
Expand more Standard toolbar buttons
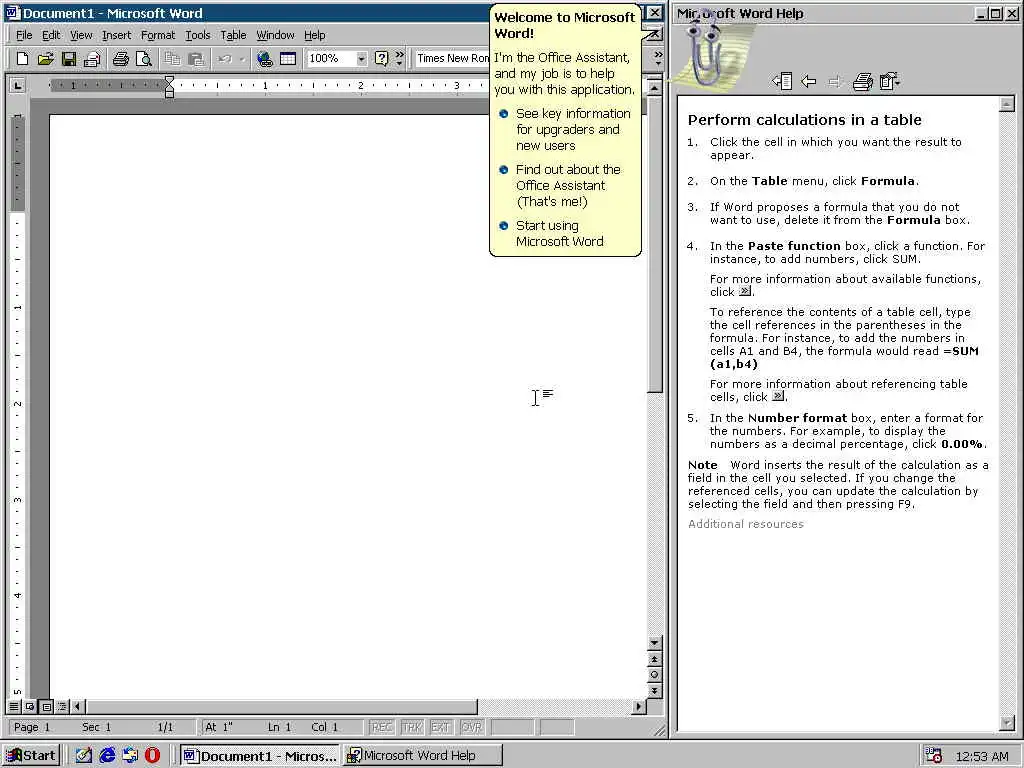point(400,59)
